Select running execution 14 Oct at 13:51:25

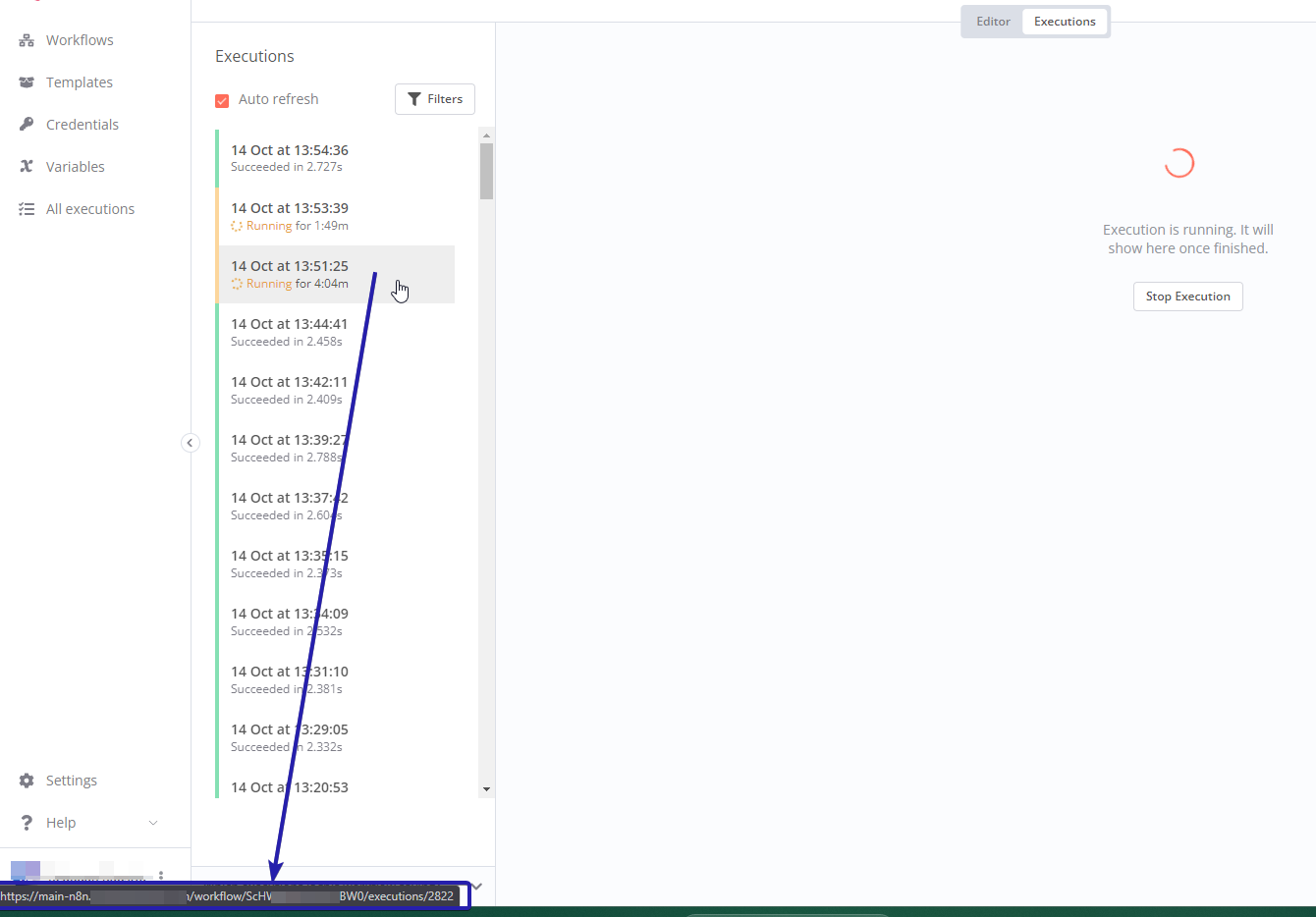point(335,274)
